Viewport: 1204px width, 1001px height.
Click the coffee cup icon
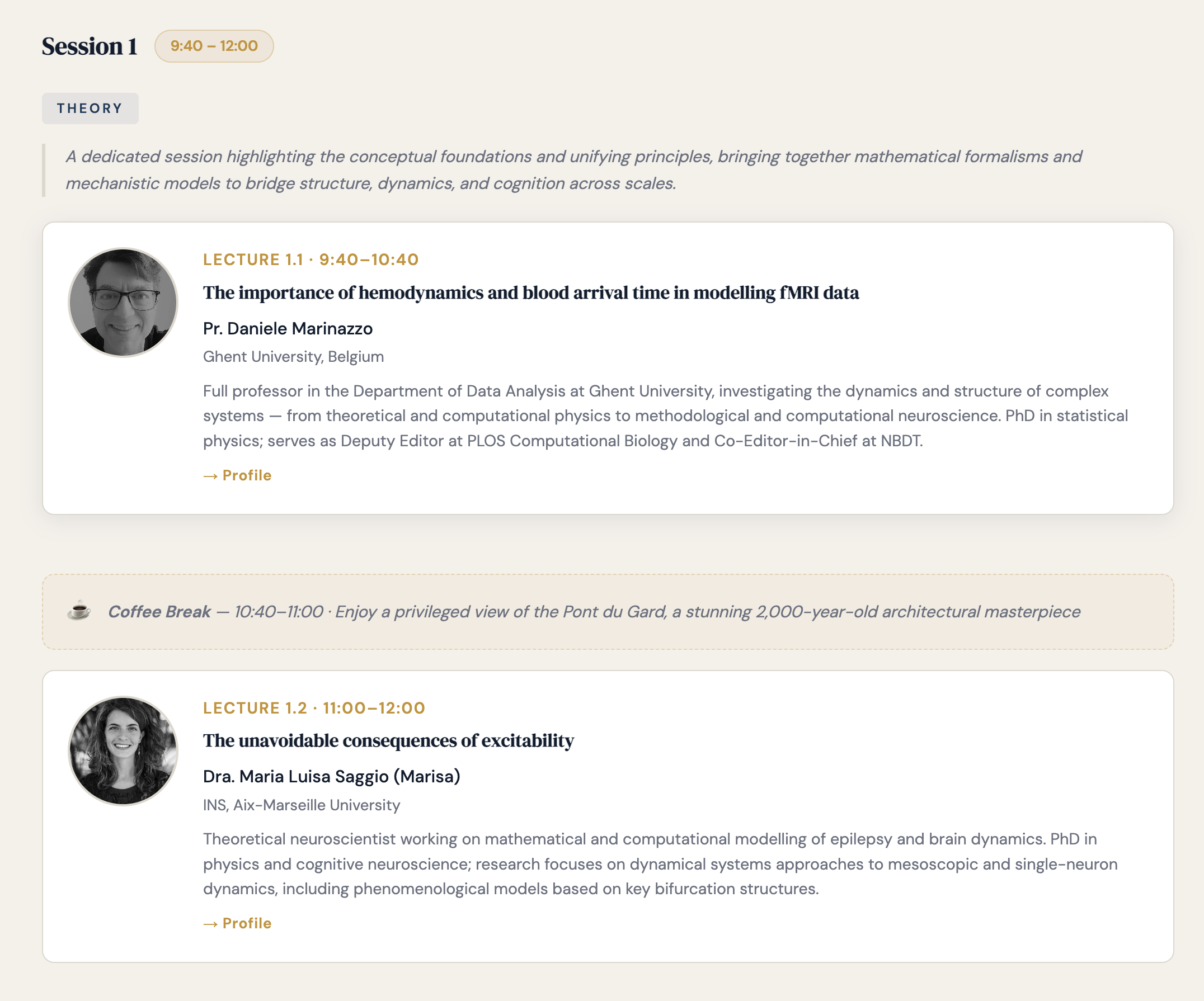(x=78, y=611)
